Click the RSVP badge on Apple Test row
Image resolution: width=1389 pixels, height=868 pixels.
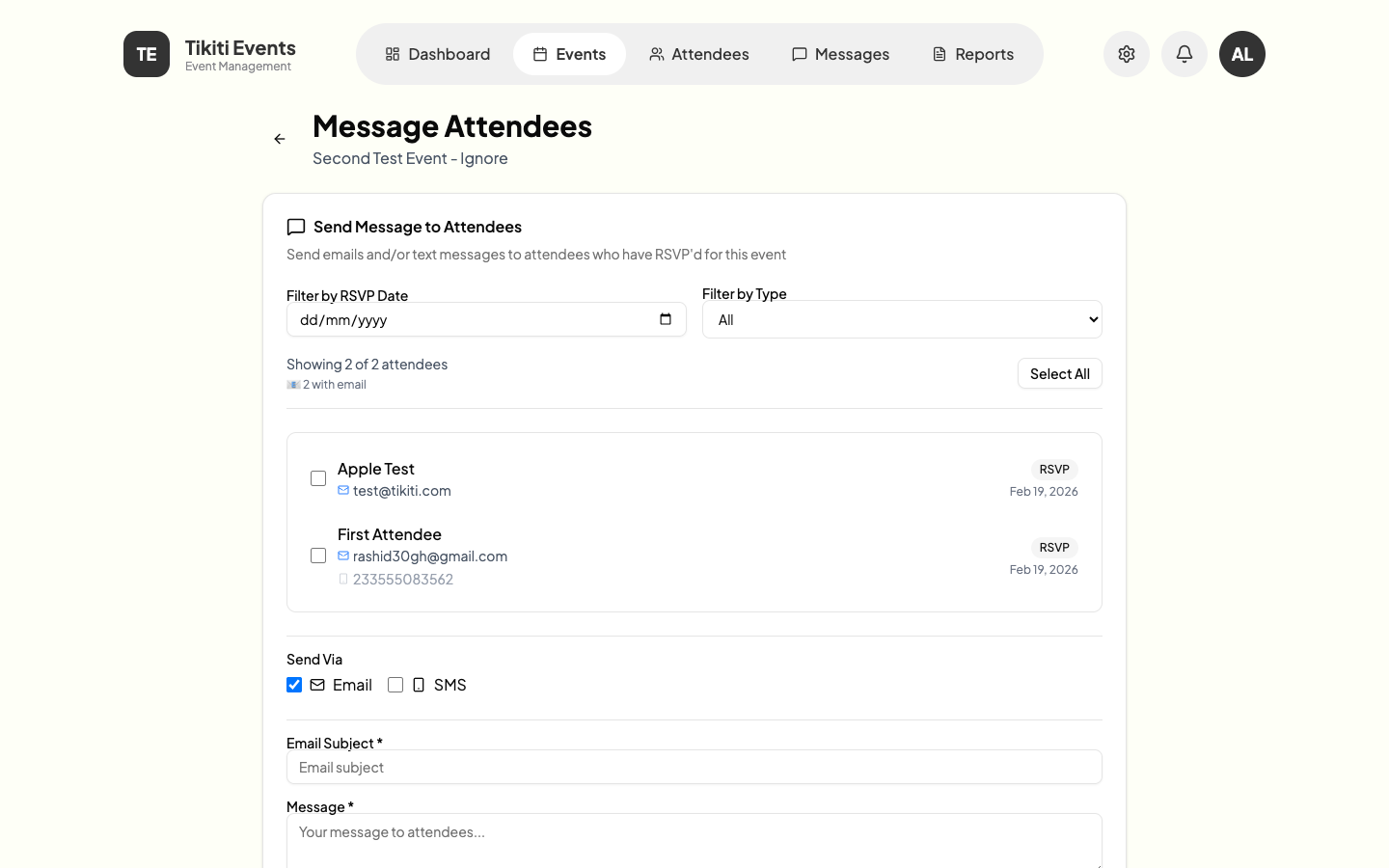click(x=1054, y=469)
